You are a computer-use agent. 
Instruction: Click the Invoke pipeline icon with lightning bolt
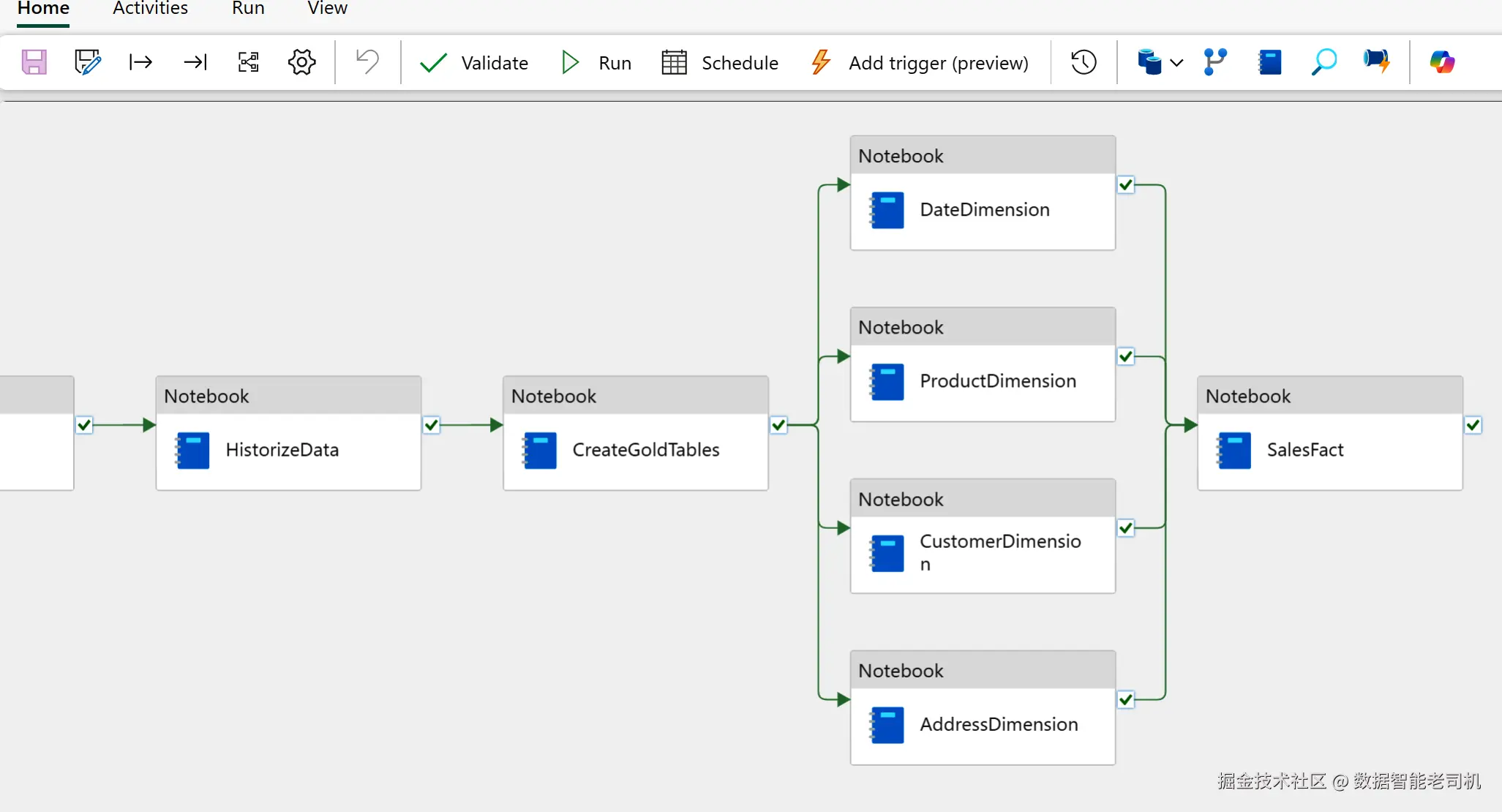(x=1377, y=62)
